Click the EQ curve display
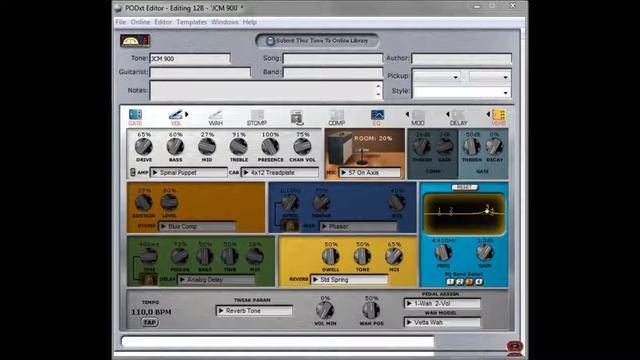 (x=464, y=213)
